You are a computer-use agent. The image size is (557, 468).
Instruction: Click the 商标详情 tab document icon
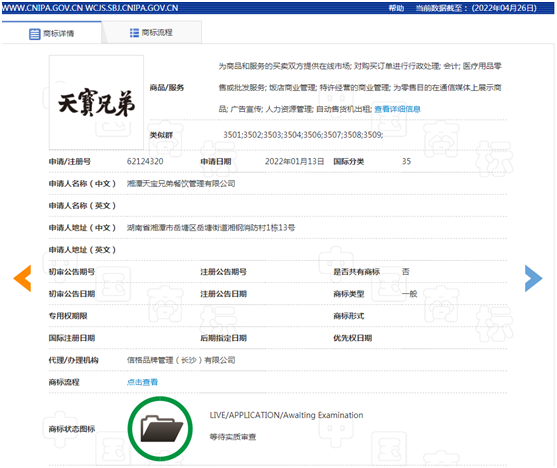tap(34, 34)
